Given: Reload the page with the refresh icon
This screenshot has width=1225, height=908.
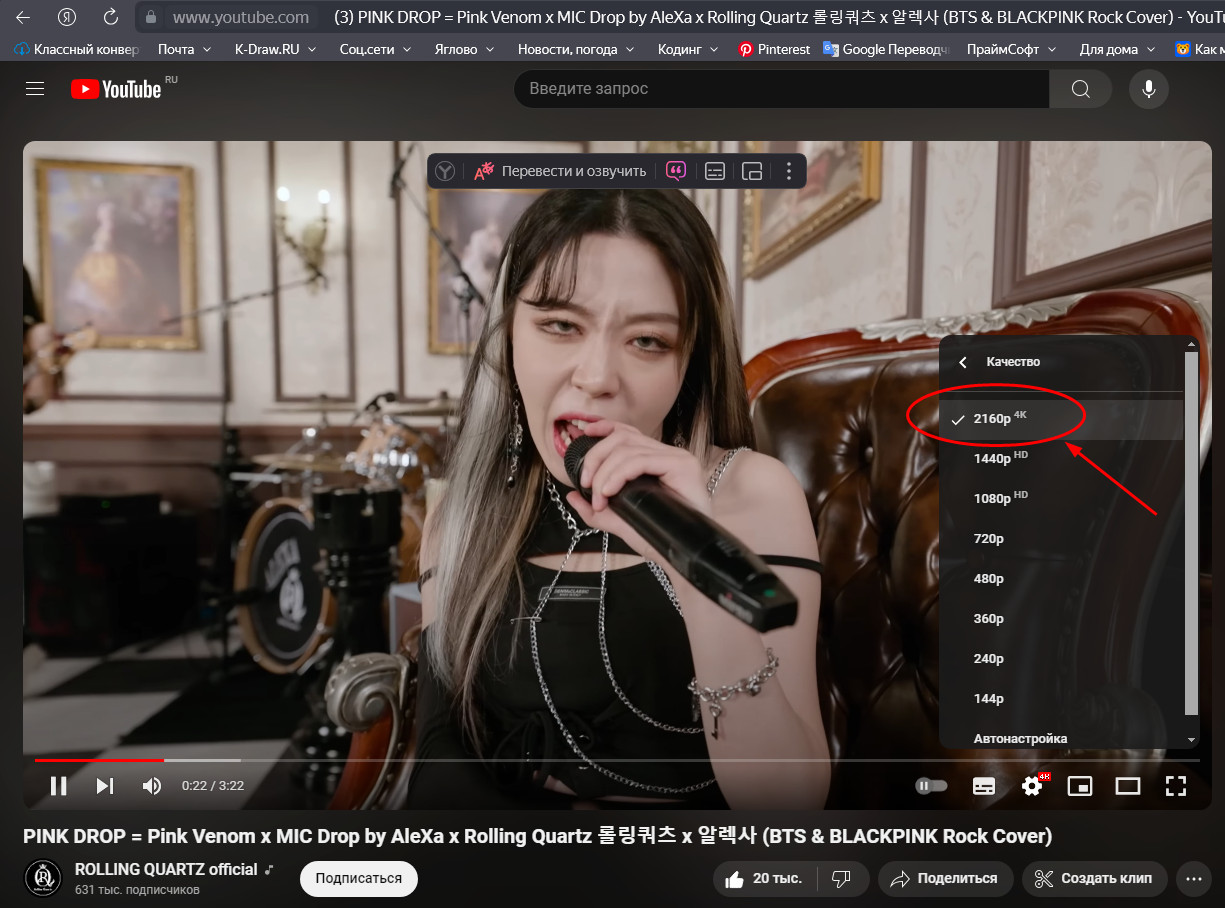Looking at the screenshot, I should pyautogui.click(x=111, y=17).
